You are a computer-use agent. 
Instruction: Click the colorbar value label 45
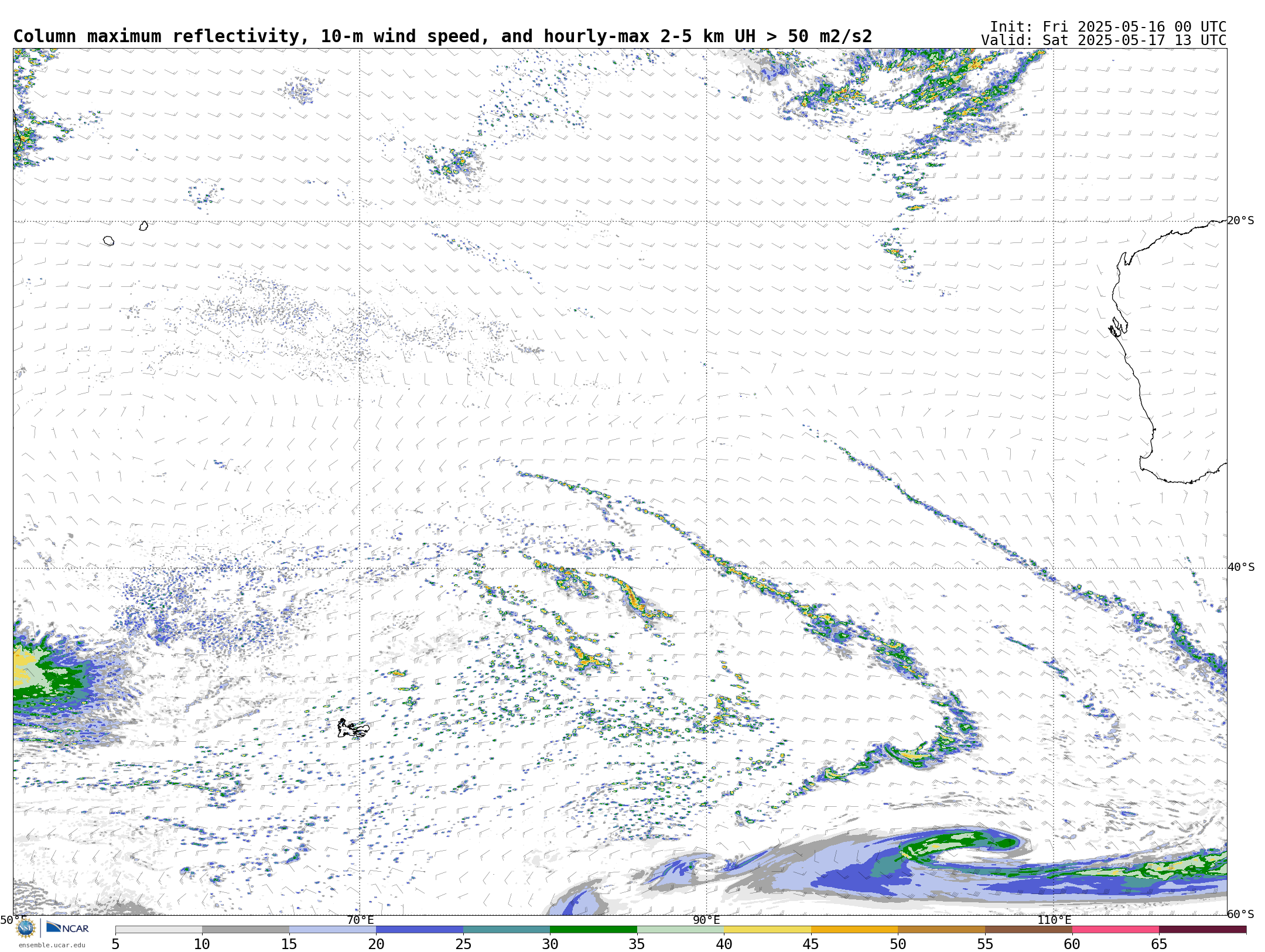point(811,944)
